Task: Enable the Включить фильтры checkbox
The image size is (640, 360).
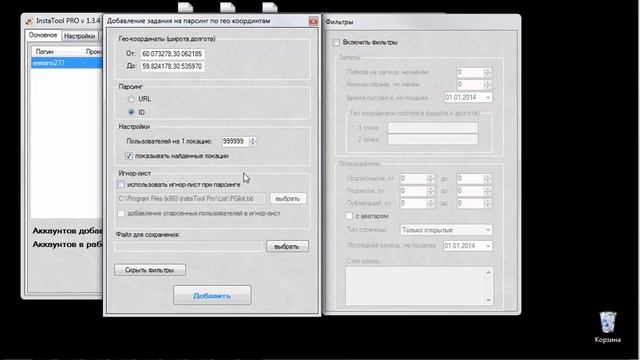Action: tap(336, 42)
